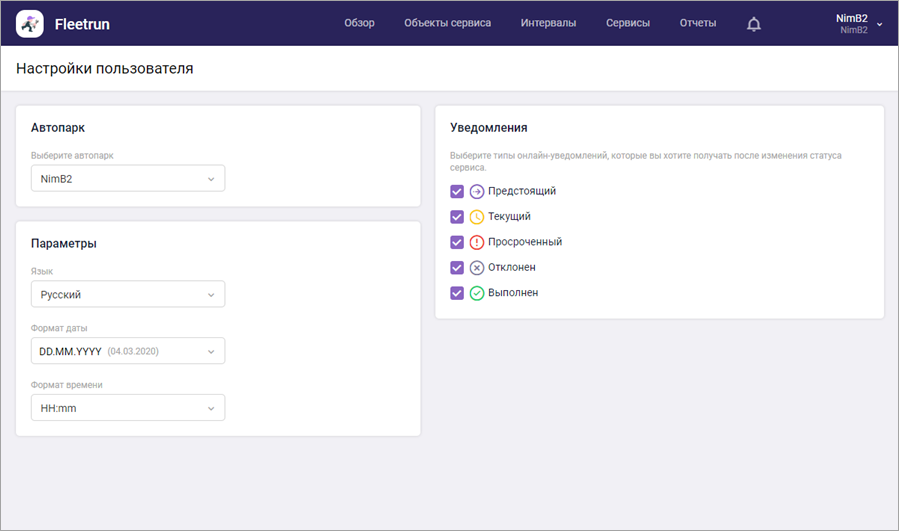899x531 pixels.
Task: Open the Отчеты reports page
Action: (x=697, y=23)
